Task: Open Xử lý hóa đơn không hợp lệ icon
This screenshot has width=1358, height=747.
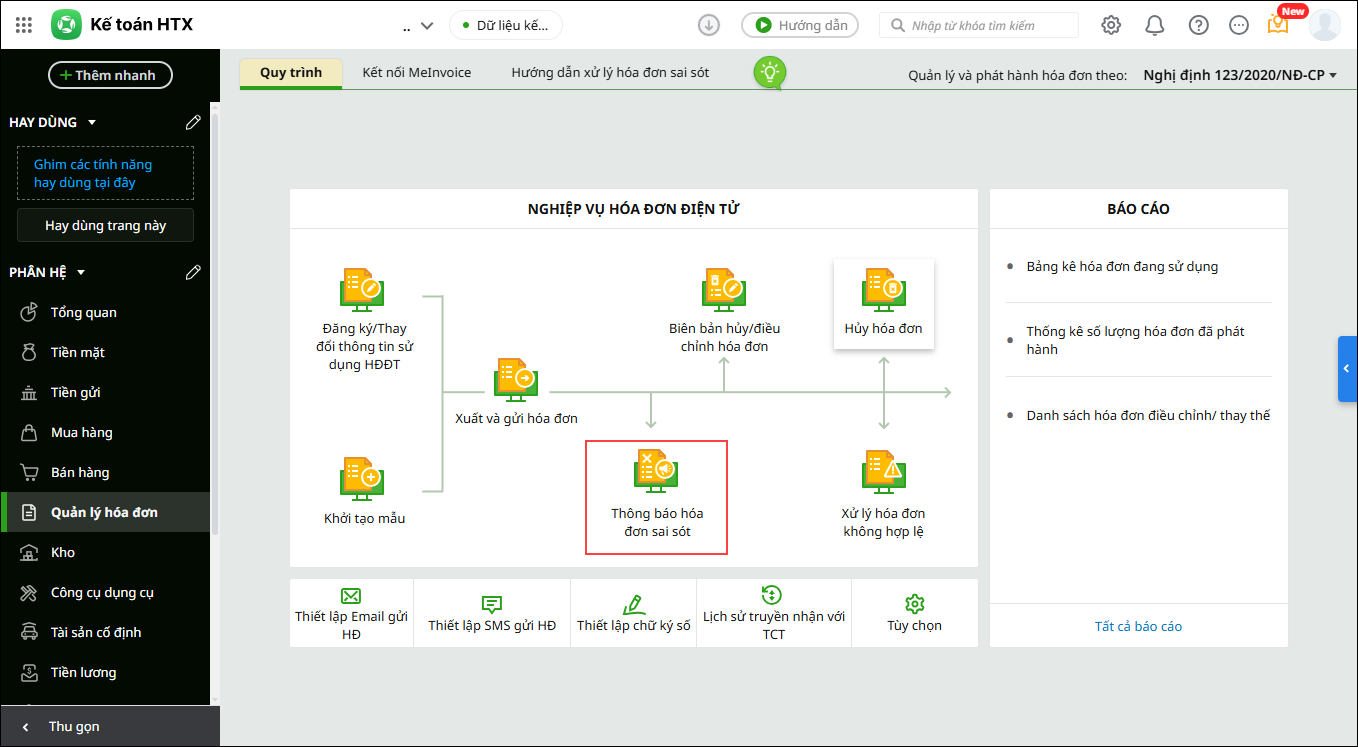Action: coord(883,471)
